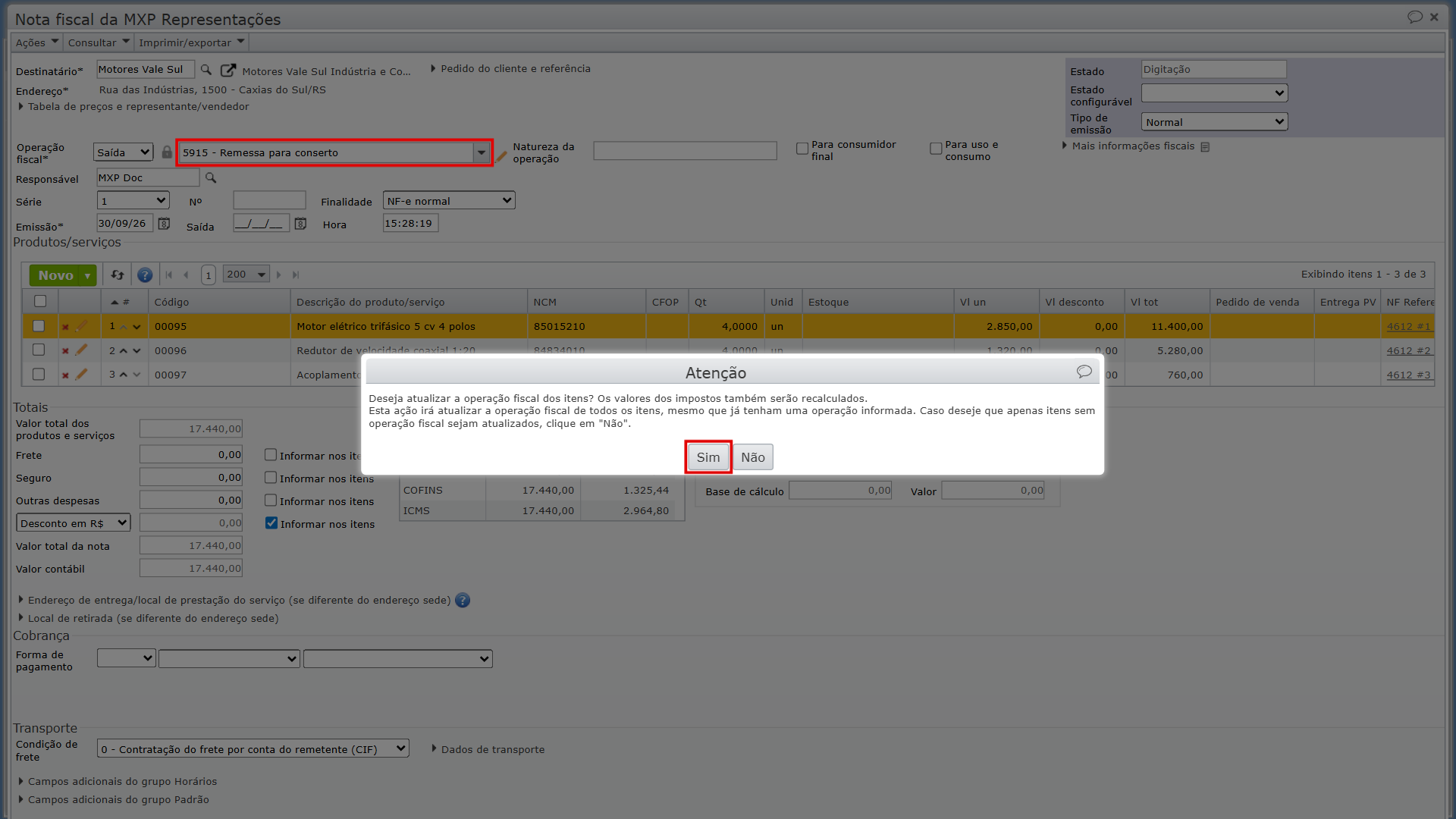Move item 3 (00097) up with arrow
This screenshot has height=819, width=1456.
tap(124, 375)
